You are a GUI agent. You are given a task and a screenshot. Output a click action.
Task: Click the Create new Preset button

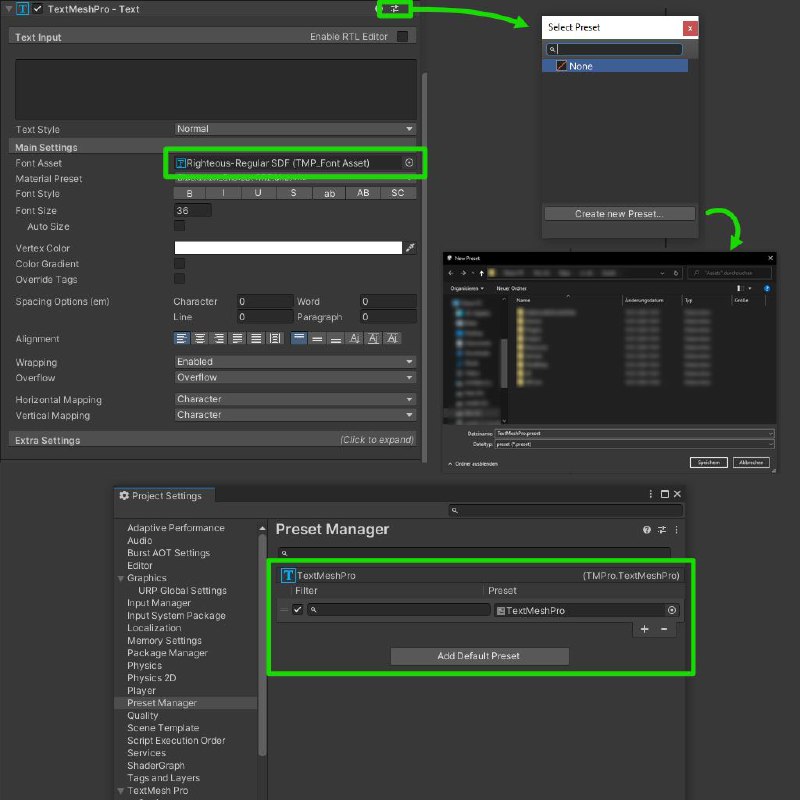[619, 214]
